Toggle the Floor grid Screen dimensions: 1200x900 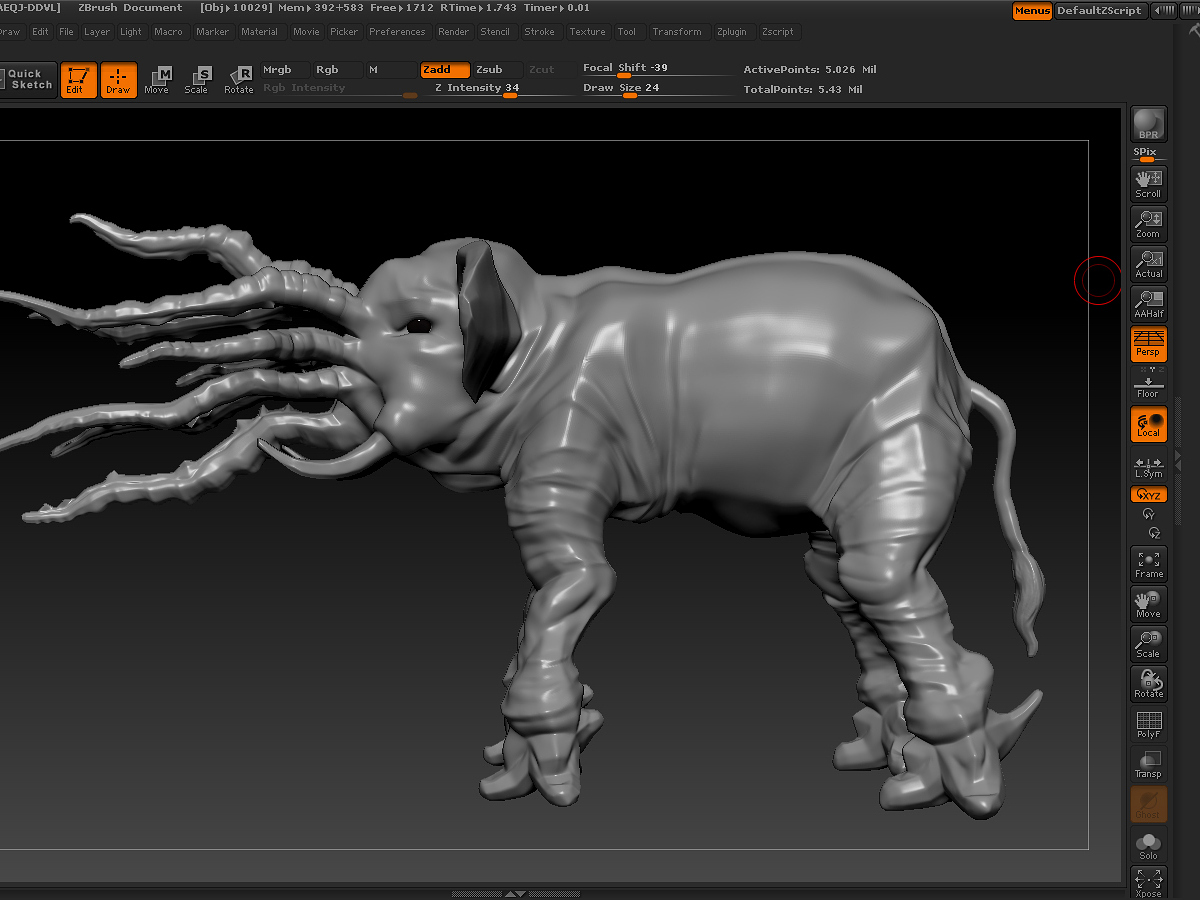pyautogui.click(x=1148, y=385)
